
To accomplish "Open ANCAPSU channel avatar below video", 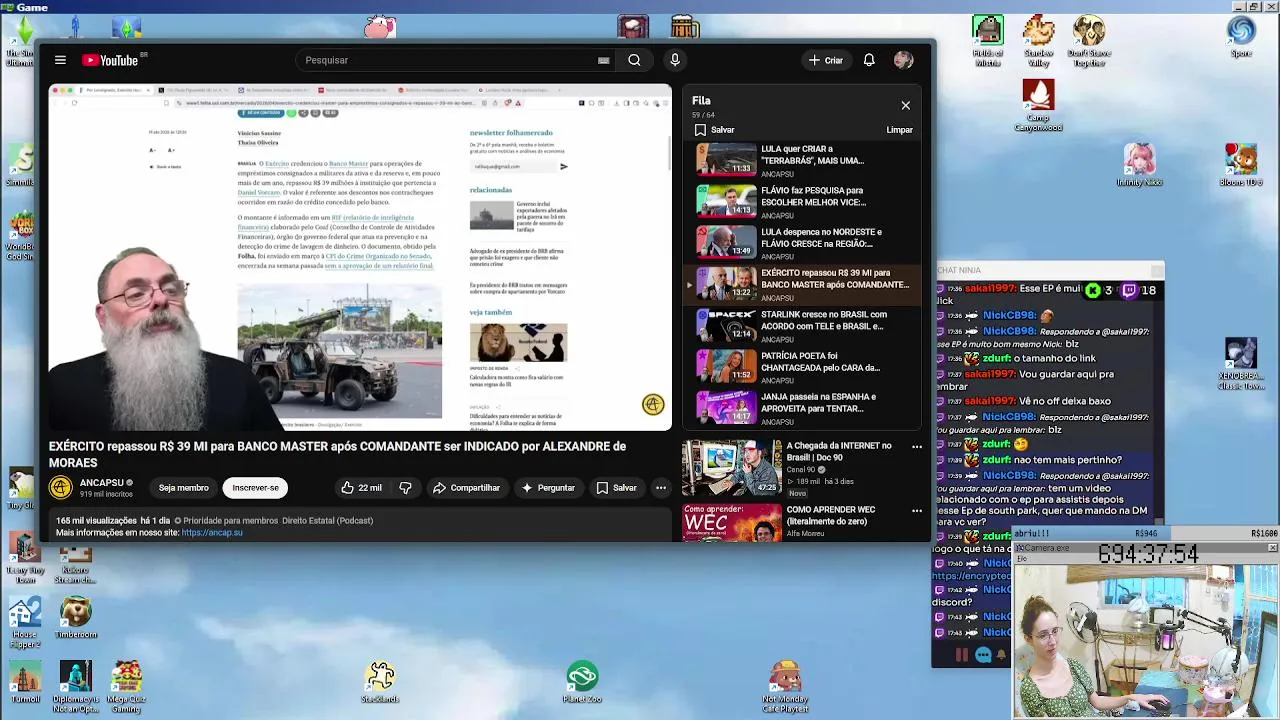I will click(x=61, y=488).
